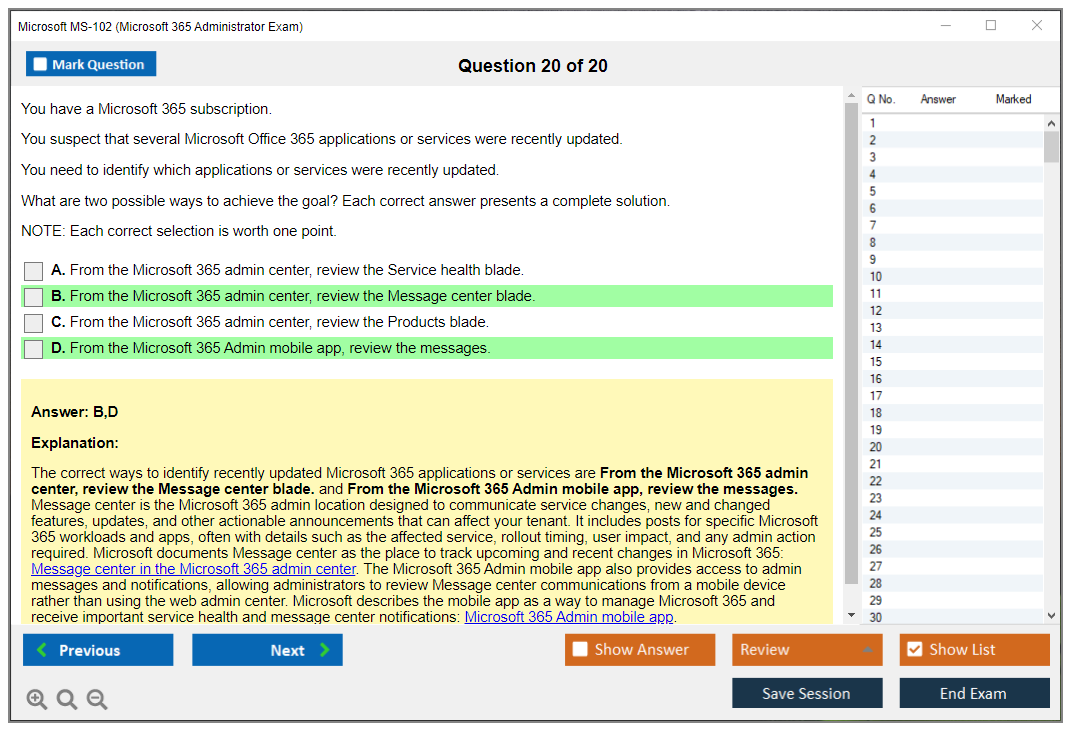Select question 3 in the list

click(x=953, y=157)
